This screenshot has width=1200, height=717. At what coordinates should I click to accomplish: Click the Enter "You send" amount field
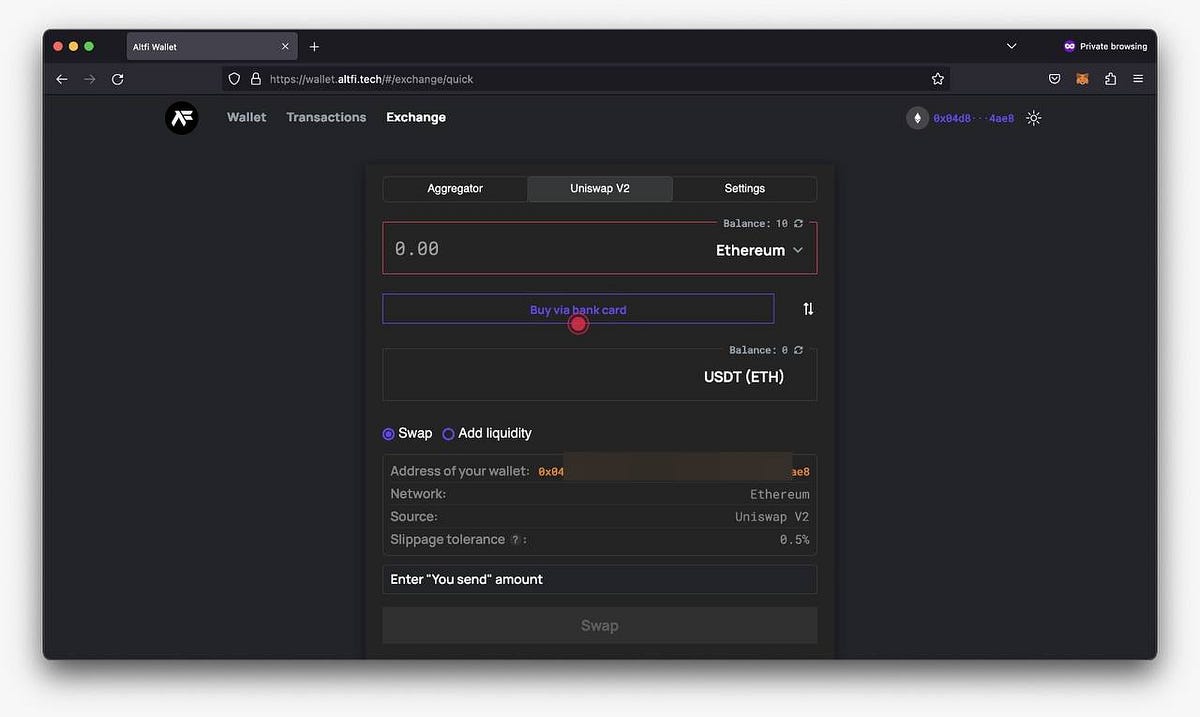point(599,579)
